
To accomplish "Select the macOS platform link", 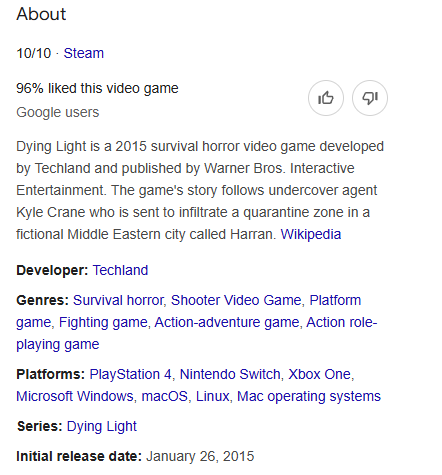I will 165,396.
